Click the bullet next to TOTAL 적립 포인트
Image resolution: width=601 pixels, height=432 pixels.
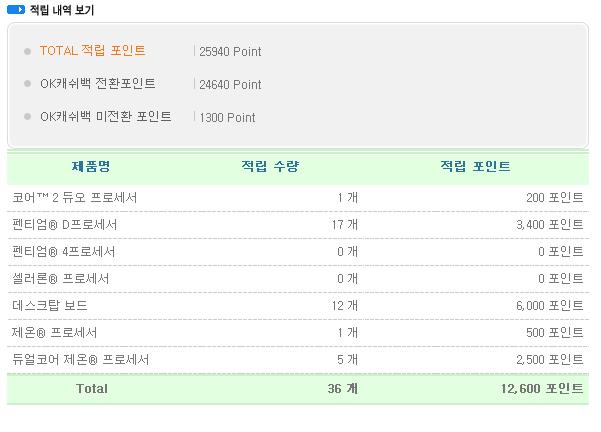[x=27, y=51]
